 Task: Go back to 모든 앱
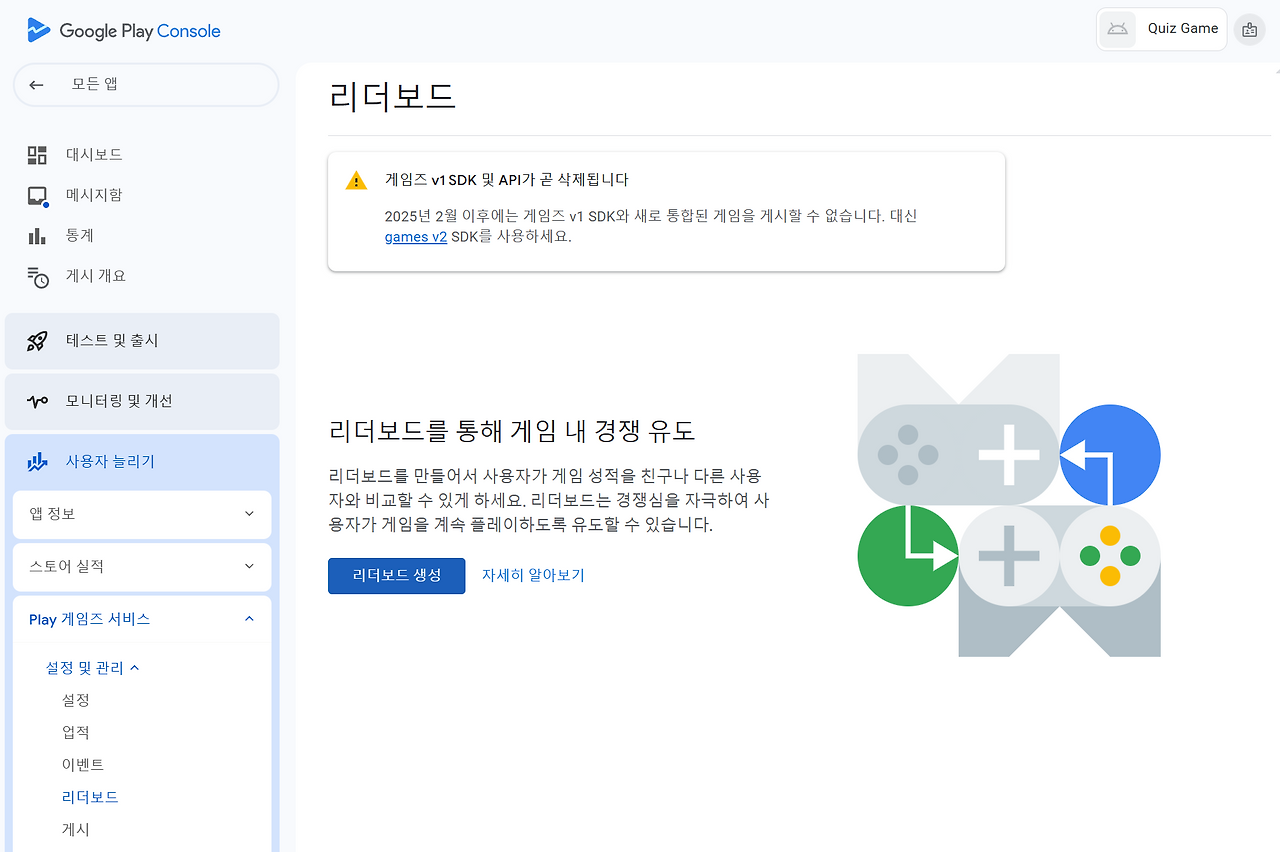[x=146, y=85]
